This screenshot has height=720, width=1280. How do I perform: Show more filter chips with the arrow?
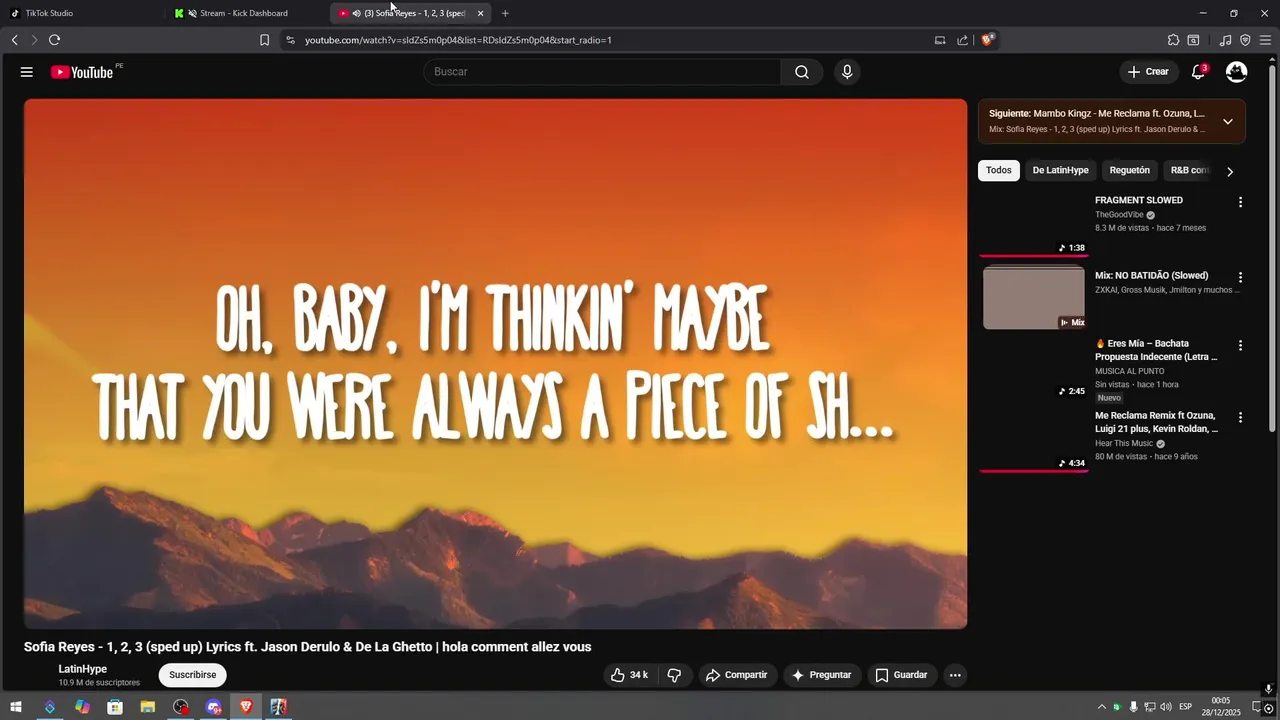(1230, 171)
